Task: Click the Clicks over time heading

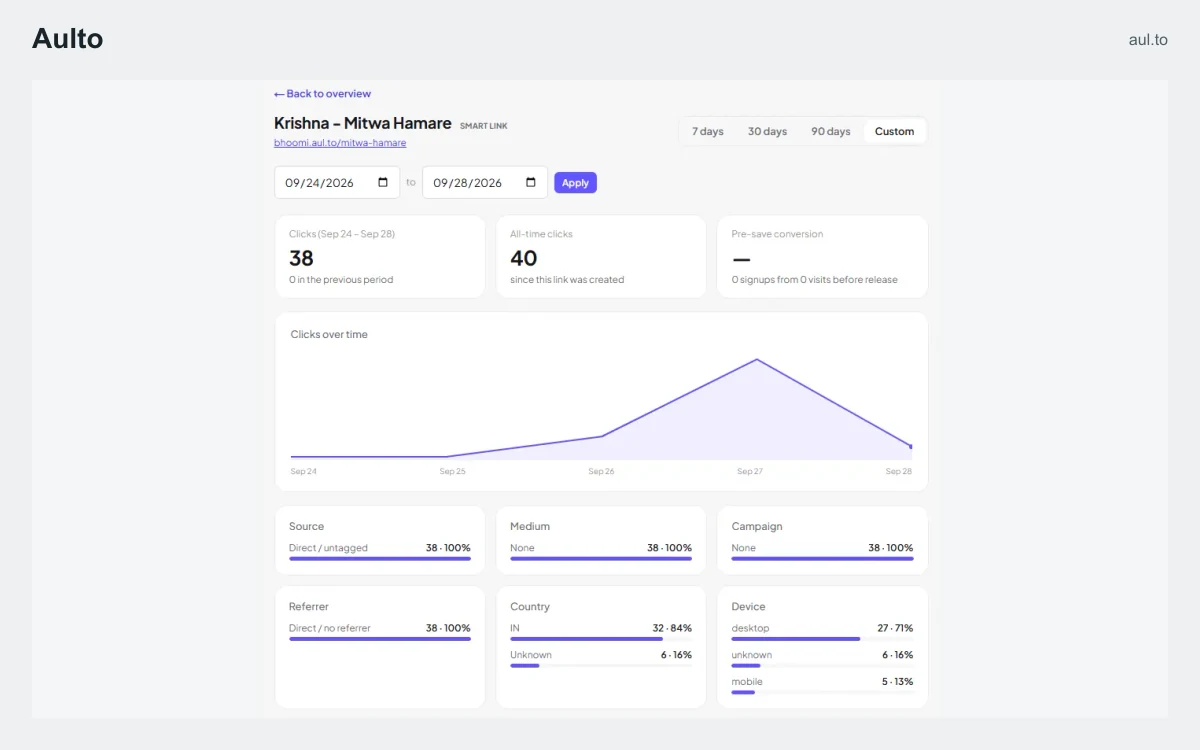Action: [x=329, y=335]
